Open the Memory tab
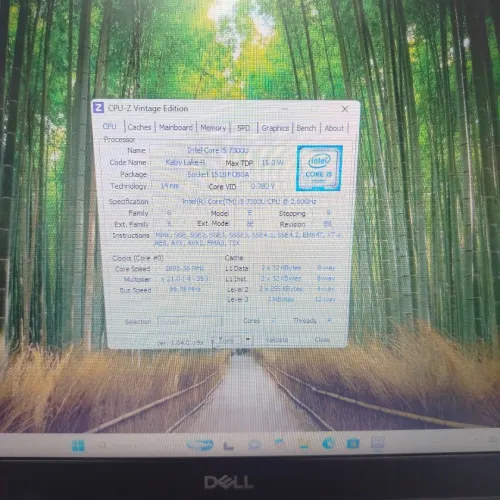 213,128
